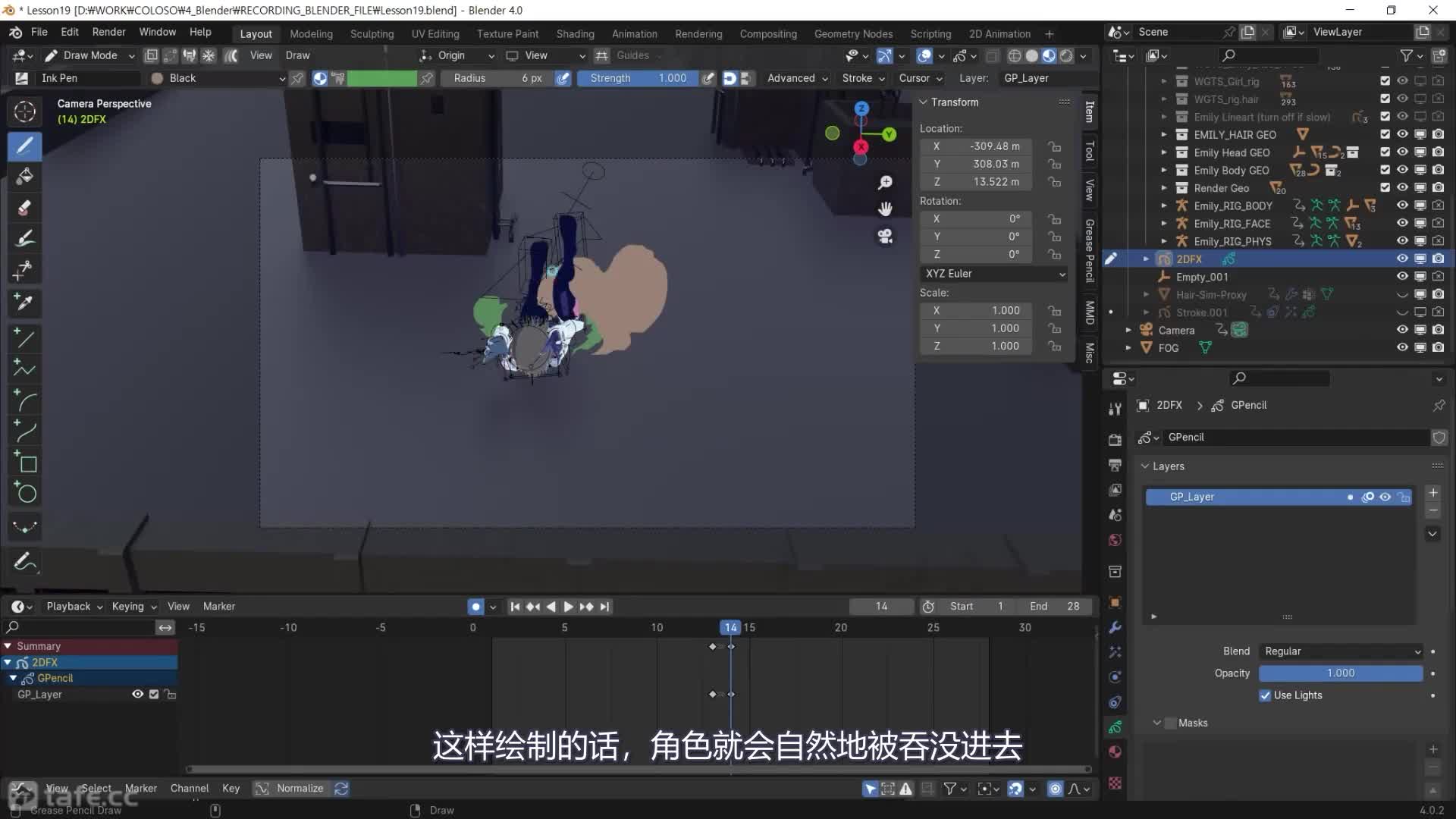Click the End frame field
Image resolution: width=1456 pixels, height=819 pixels.
1055,607
